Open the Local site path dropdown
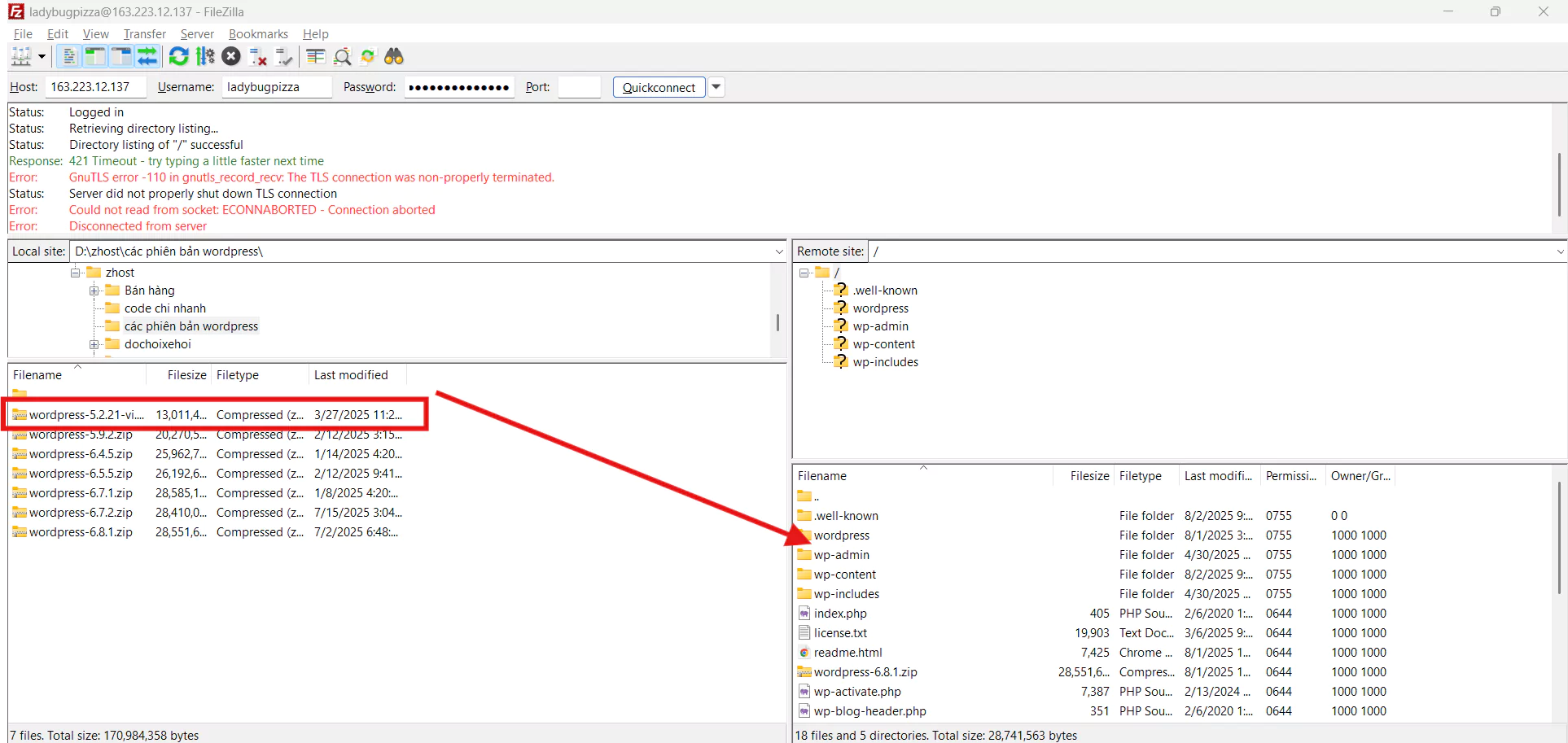The image size is (1568, 743). point(779,251)
